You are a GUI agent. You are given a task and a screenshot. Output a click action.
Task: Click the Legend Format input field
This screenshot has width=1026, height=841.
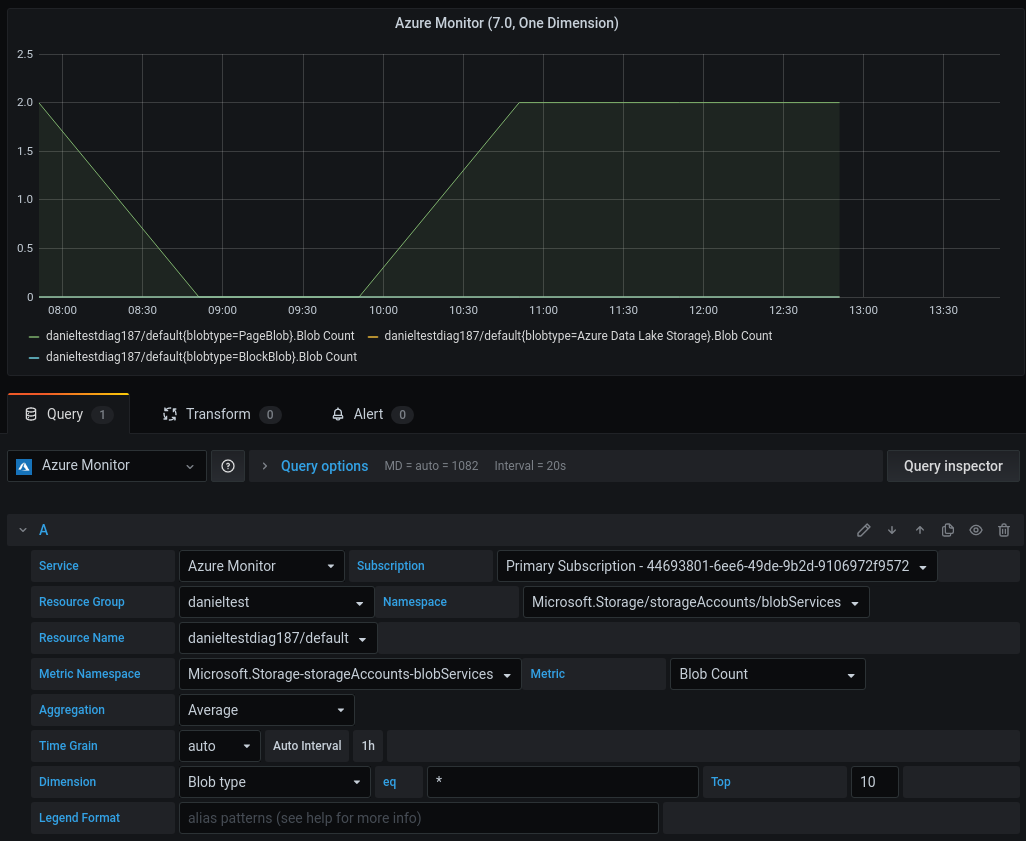click(x=419, y=818)
